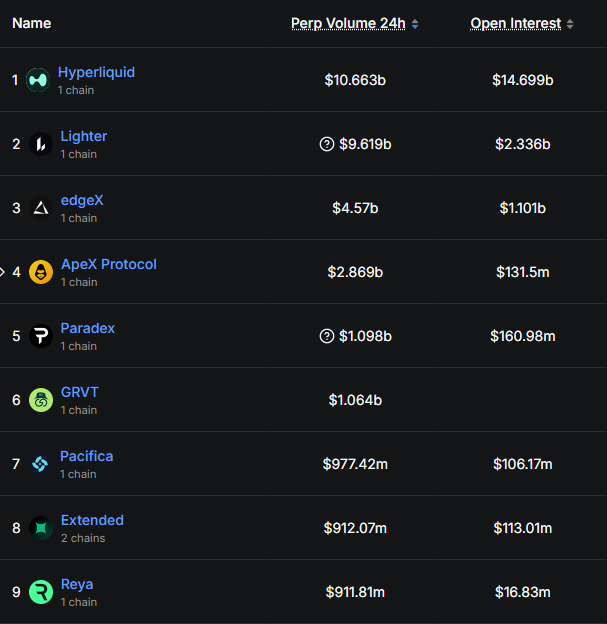The width and height of the screenshot is (607, 624).
Task: Select Reya's $911.81m volume value
Action: point(355,592)
